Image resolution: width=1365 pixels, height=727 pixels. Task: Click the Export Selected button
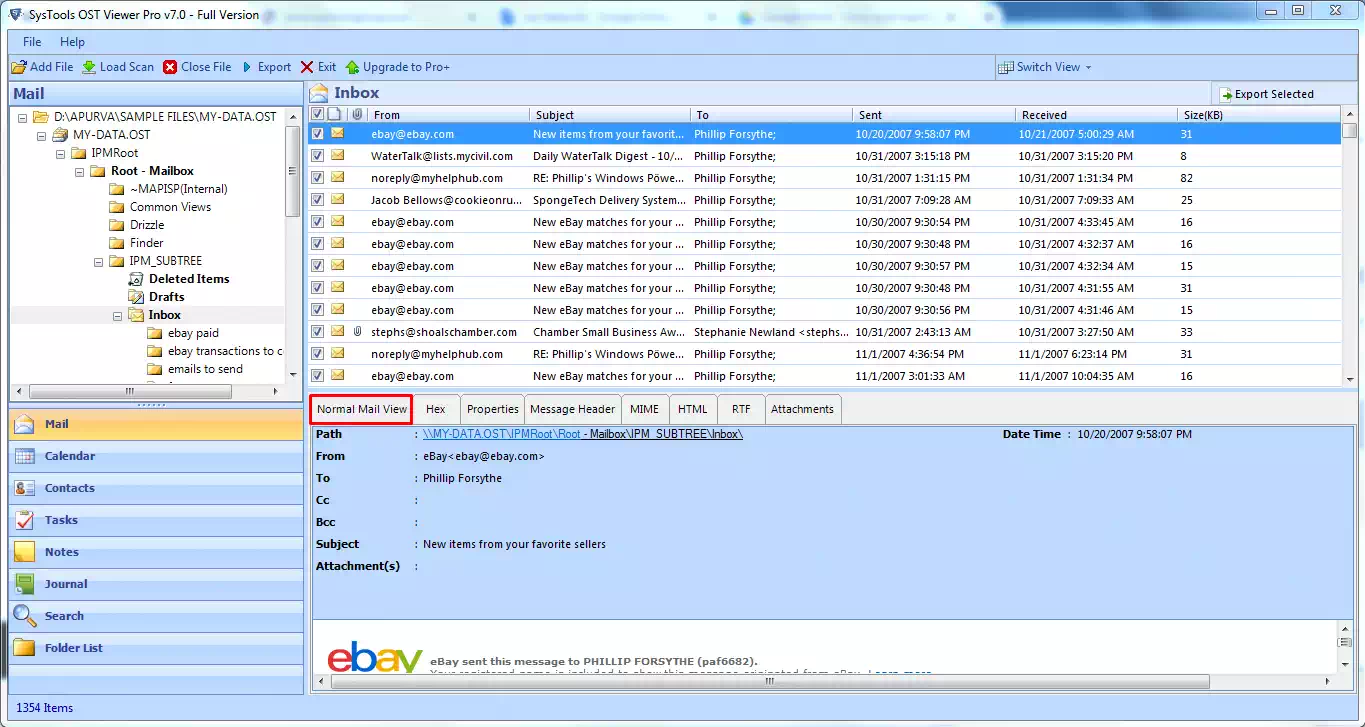point(1266,94)
